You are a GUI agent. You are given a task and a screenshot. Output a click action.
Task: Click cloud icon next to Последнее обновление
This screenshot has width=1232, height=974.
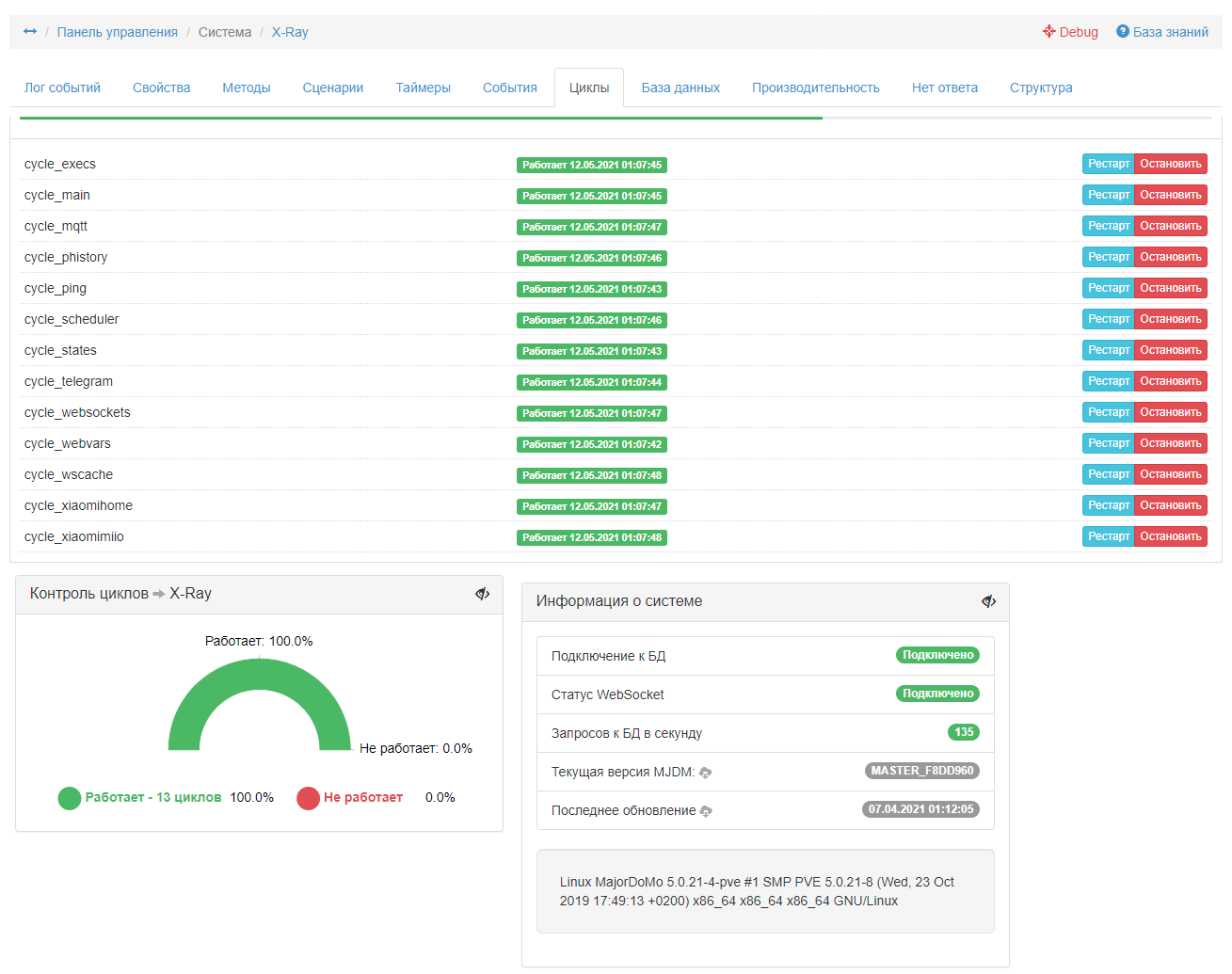point(707,811)
